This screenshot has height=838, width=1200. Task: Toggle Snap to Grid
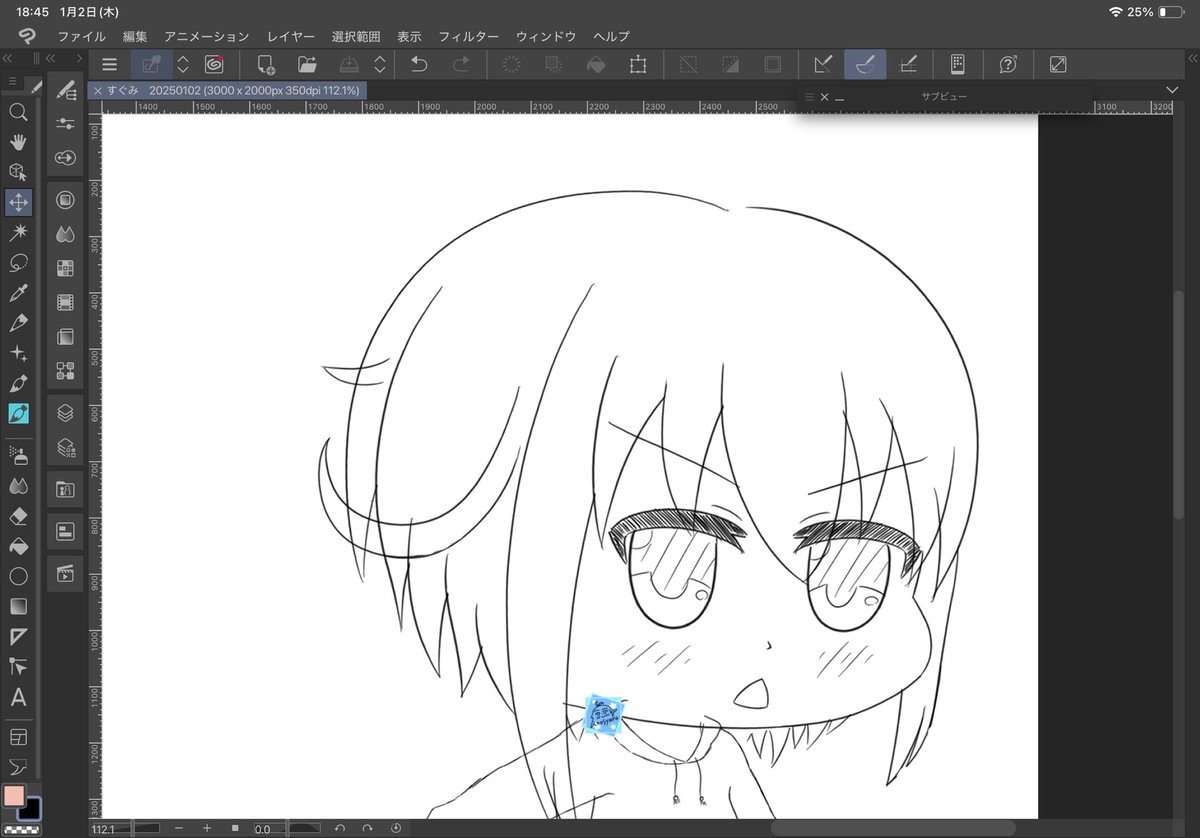click(909, 65)
